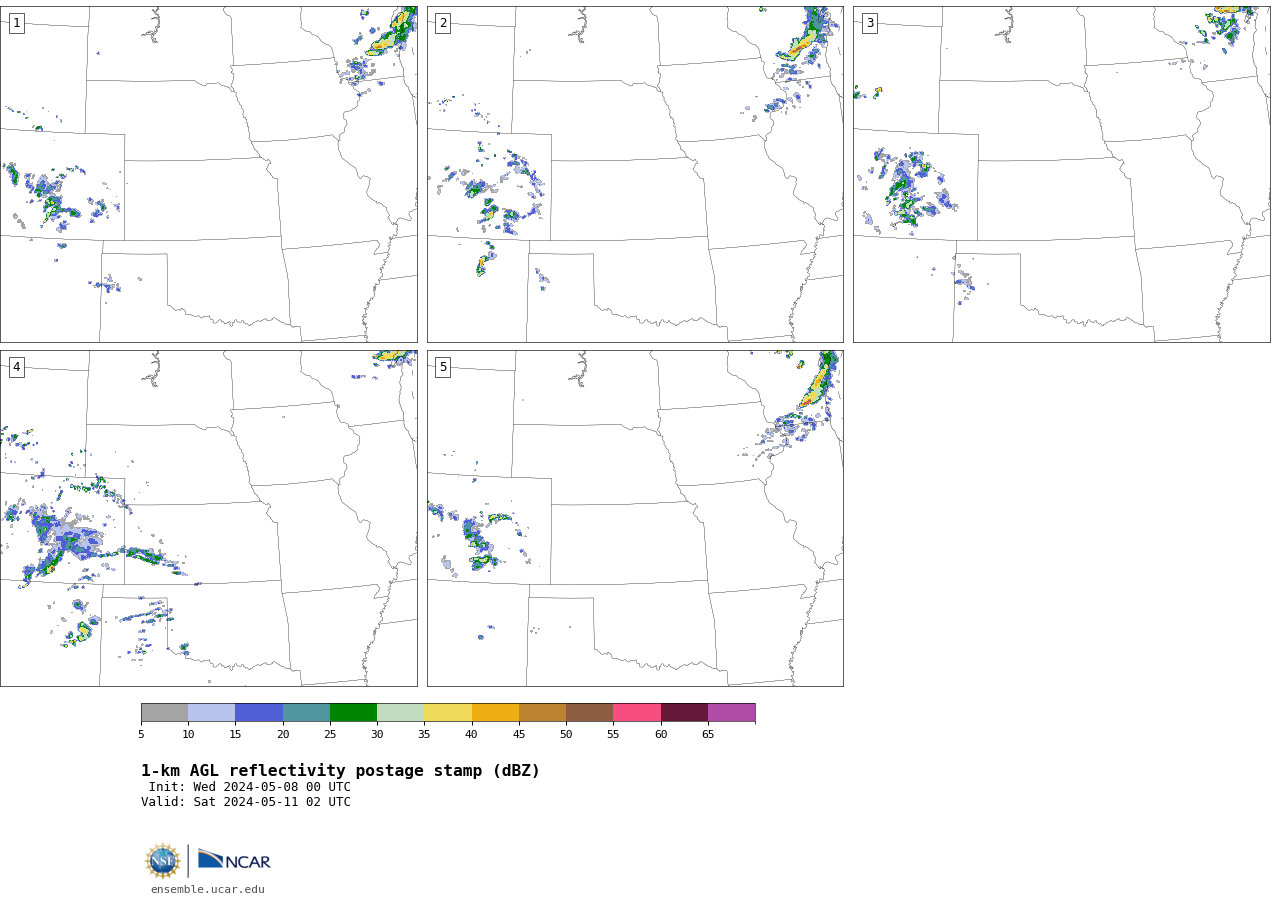Click the light blue 10-15 dBZ swatch
This screenshot has height=901, width=1280.
pyautogui.click(x=212, y=713)
